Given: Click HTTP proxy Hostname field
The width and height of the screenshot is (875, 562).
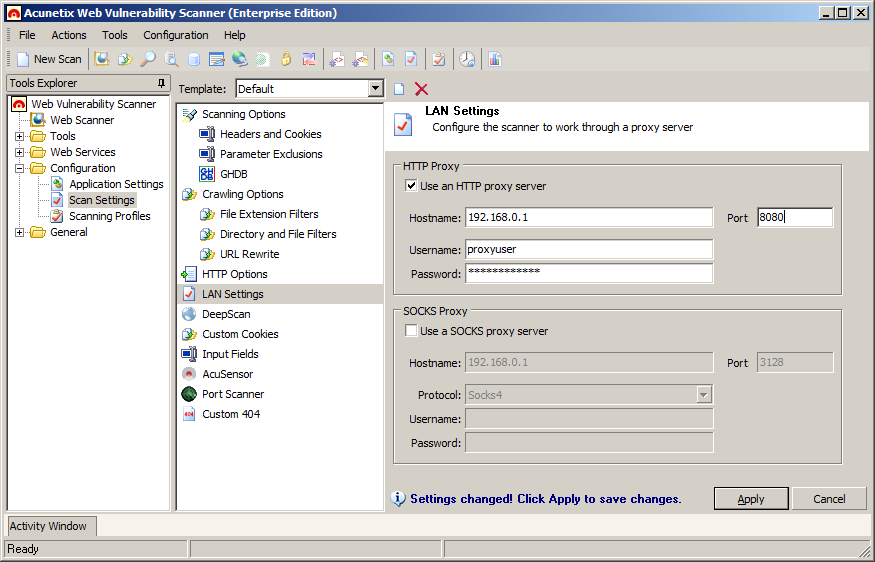Looking at the screenshot, I should point(589,218).
